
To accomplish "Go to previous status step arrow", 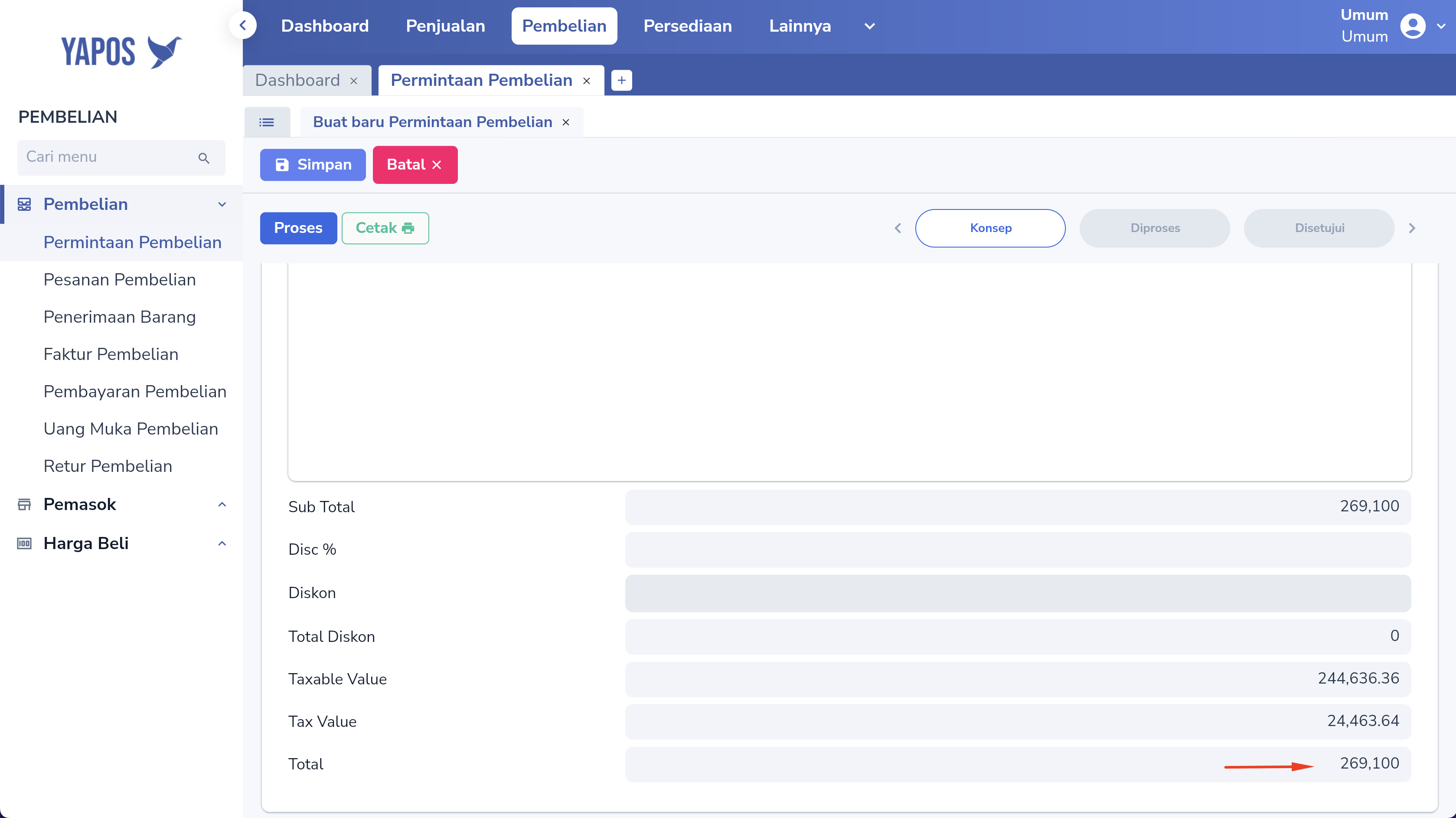I will pos(898,229).
